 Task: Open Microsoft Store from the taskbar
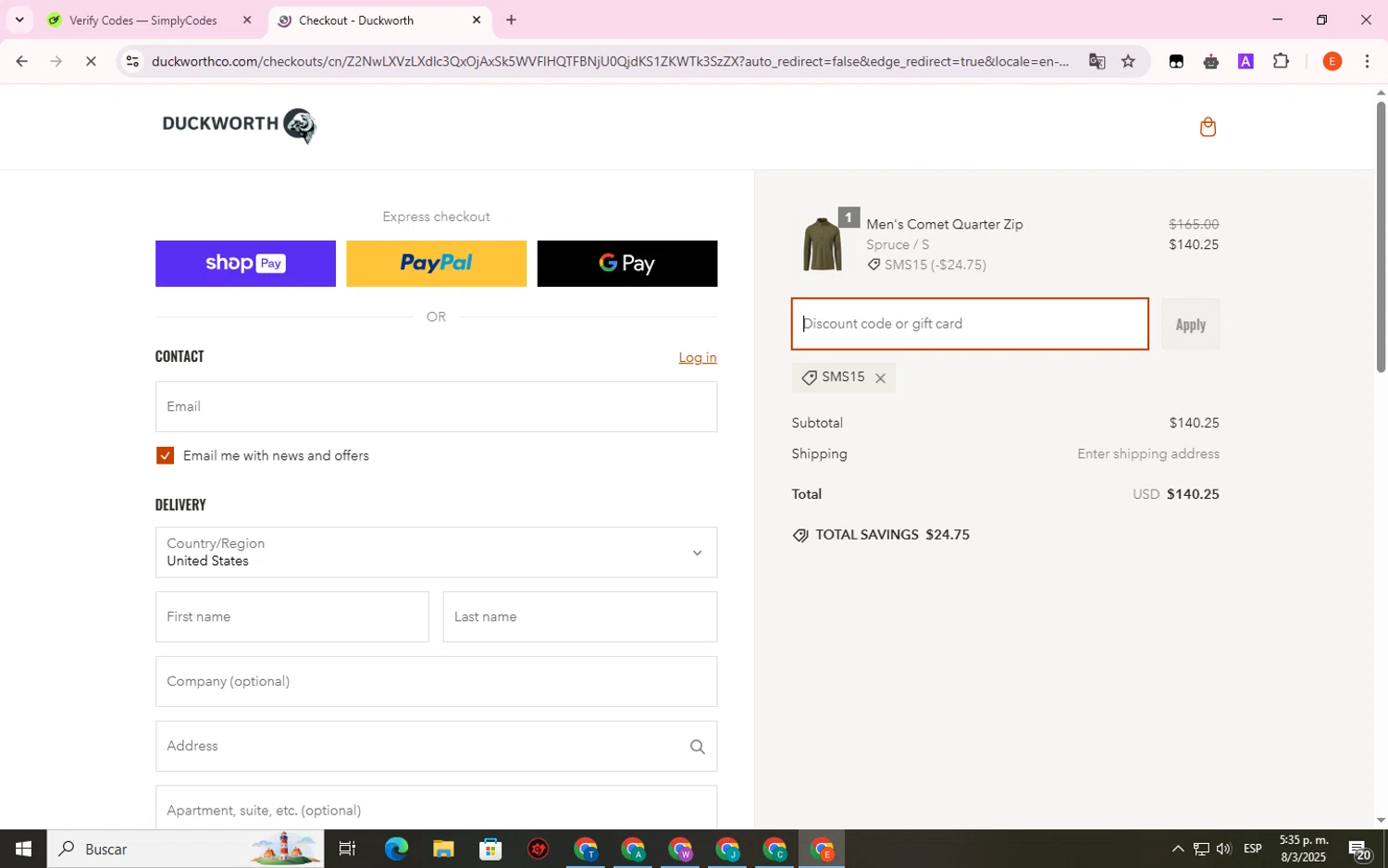(x=490, y=849)
